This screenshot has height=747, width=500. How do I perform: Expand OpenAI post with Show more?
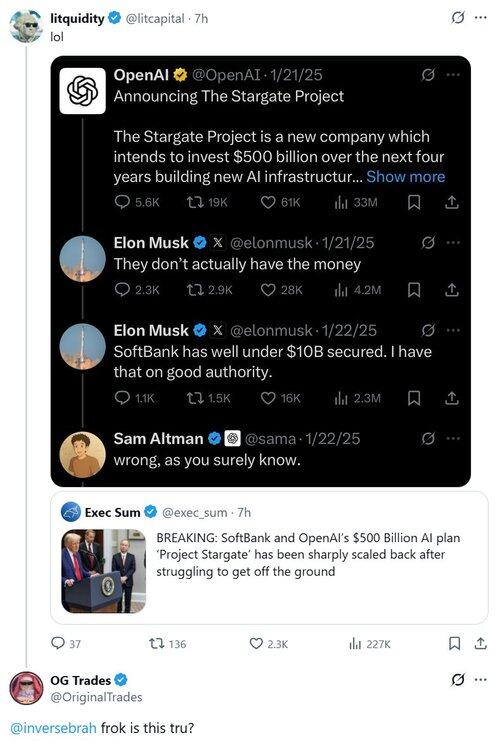406,177
